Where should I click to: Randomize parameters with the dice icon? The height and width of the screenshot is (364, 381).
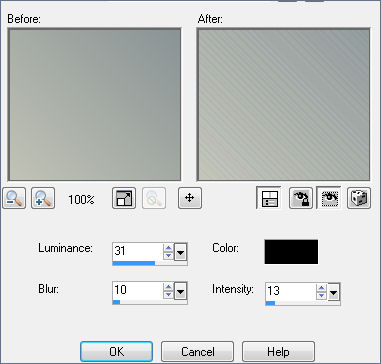point(359,198)
